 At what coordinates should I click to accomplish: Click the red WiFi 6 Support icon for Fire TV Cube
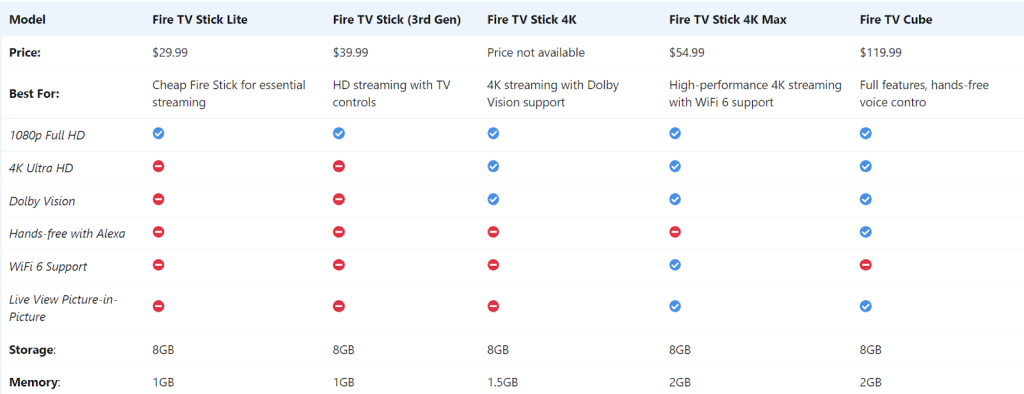[x=865, y=265]
